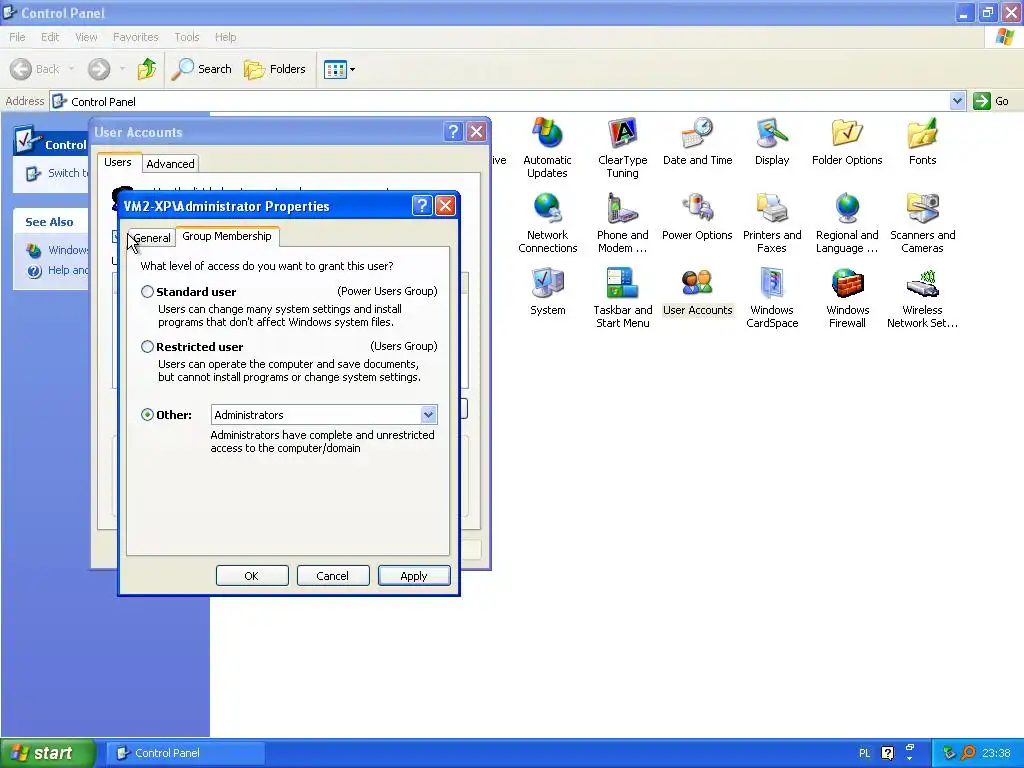Viewport: 1024px width, 768px height.
Task: Open the Administrators group dropdown
Action: click(428, 415)
